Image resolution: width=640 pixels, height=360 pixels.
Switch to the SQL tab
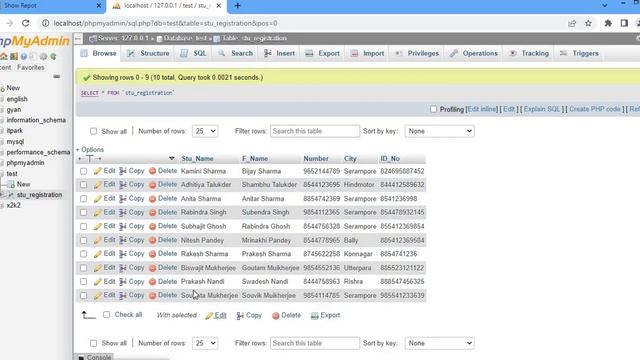point(194,53)
